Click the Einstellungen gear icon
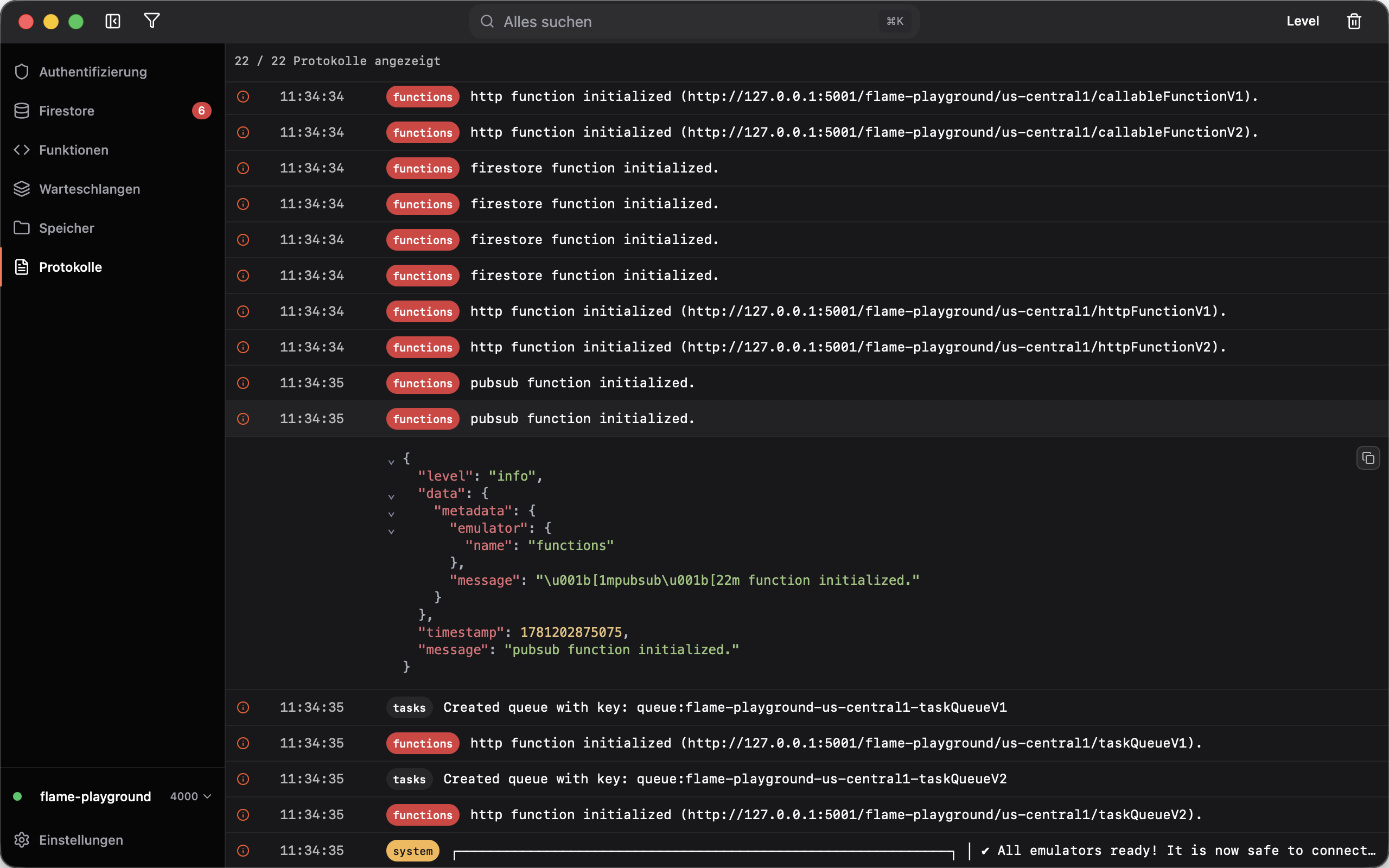Screen dimensions: 1389x868 click(x=22, y=840)
